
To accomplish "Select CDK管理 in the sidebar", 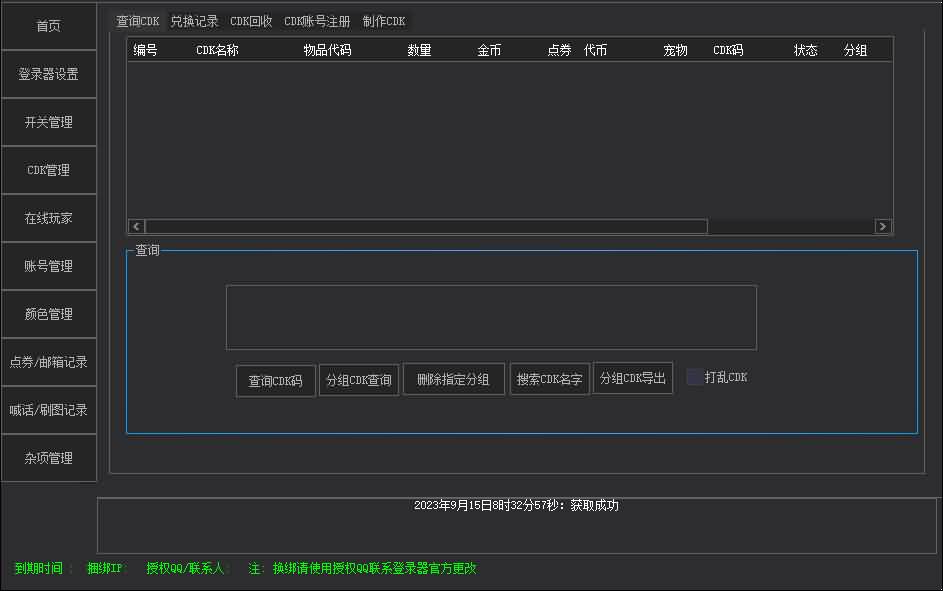I will click(49, 170).
